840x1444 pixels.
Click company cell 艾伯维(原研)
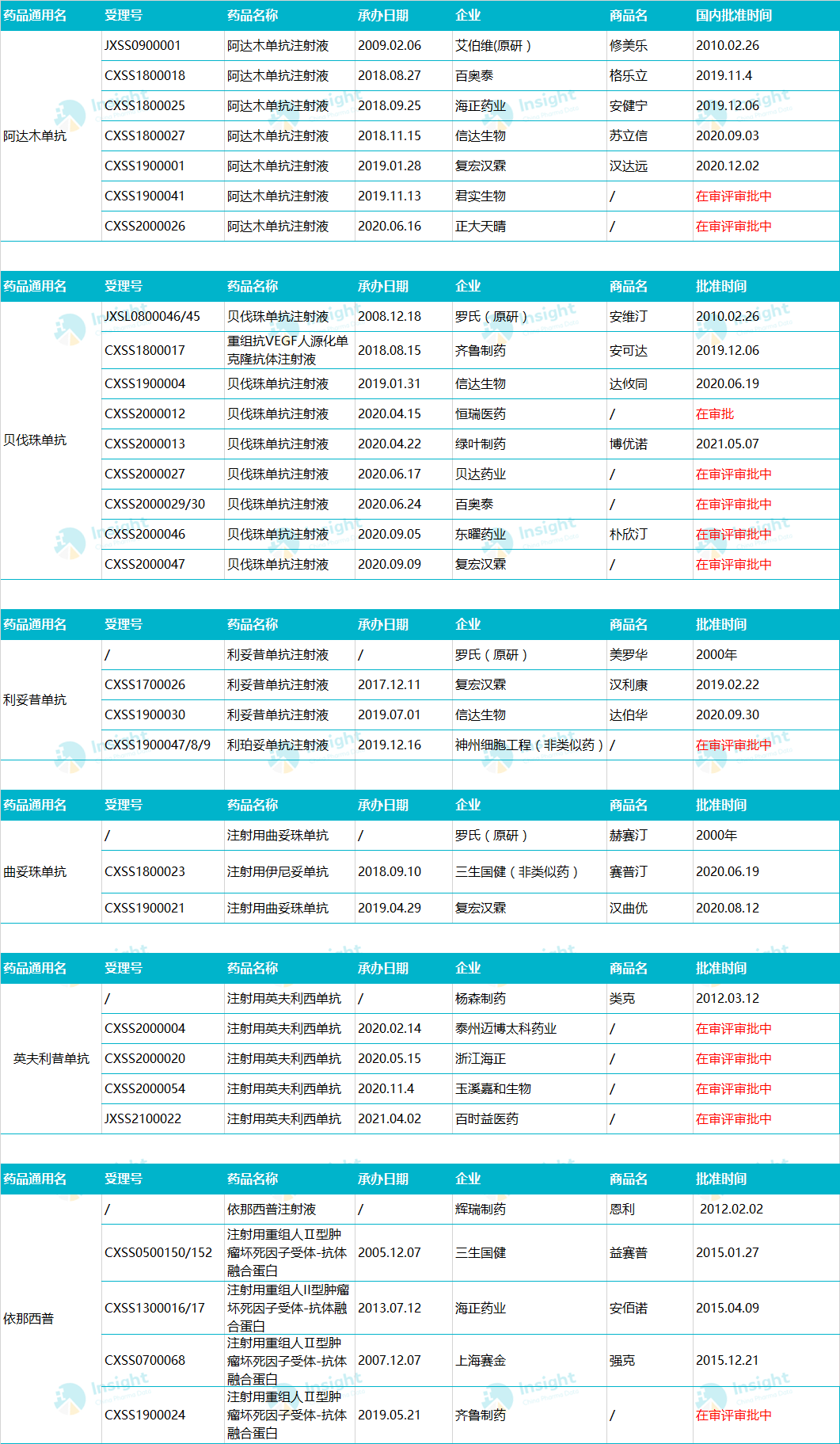pos(493,46)
